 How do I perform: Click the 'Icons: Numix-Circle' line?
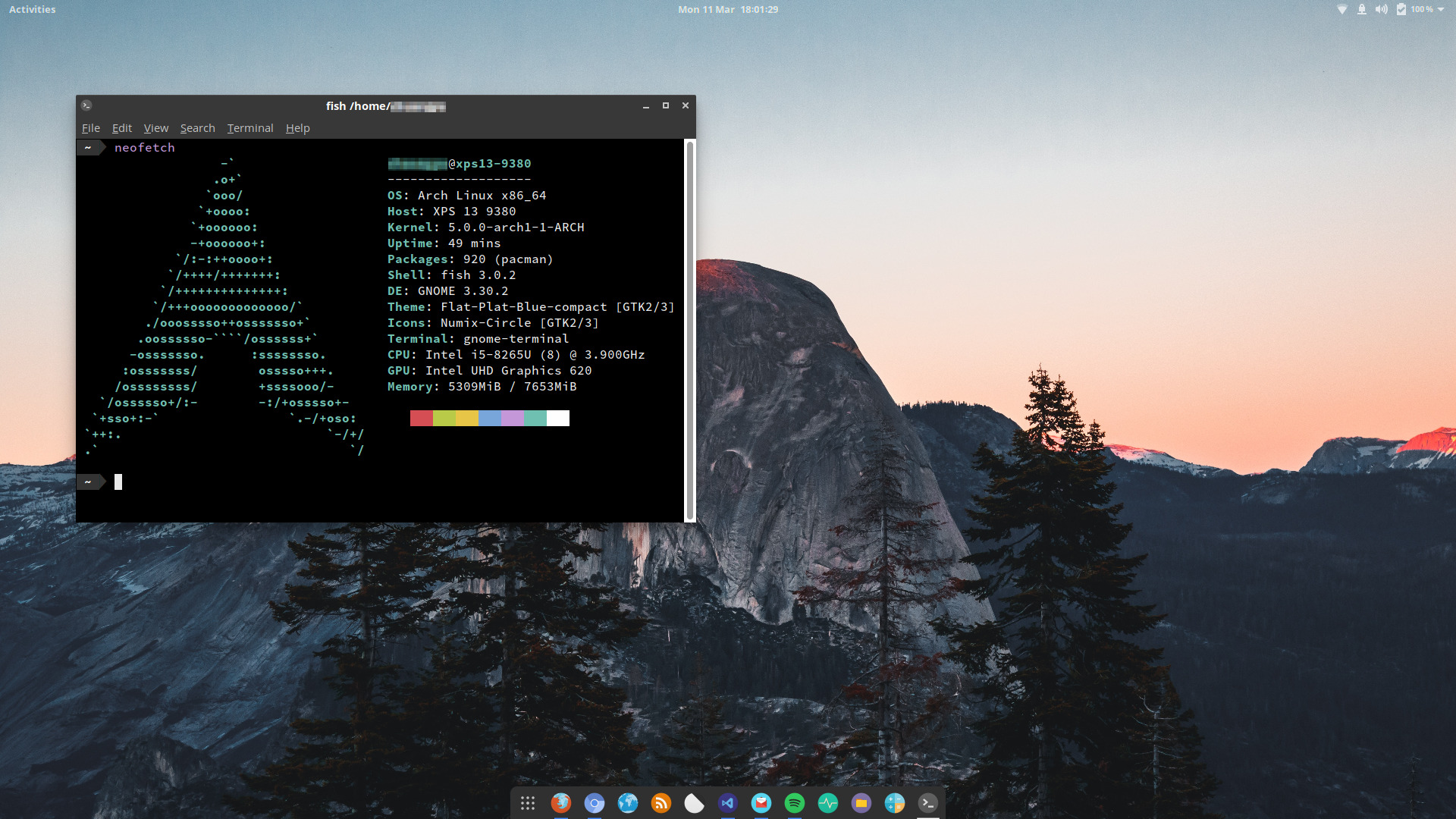click(493, 323)
